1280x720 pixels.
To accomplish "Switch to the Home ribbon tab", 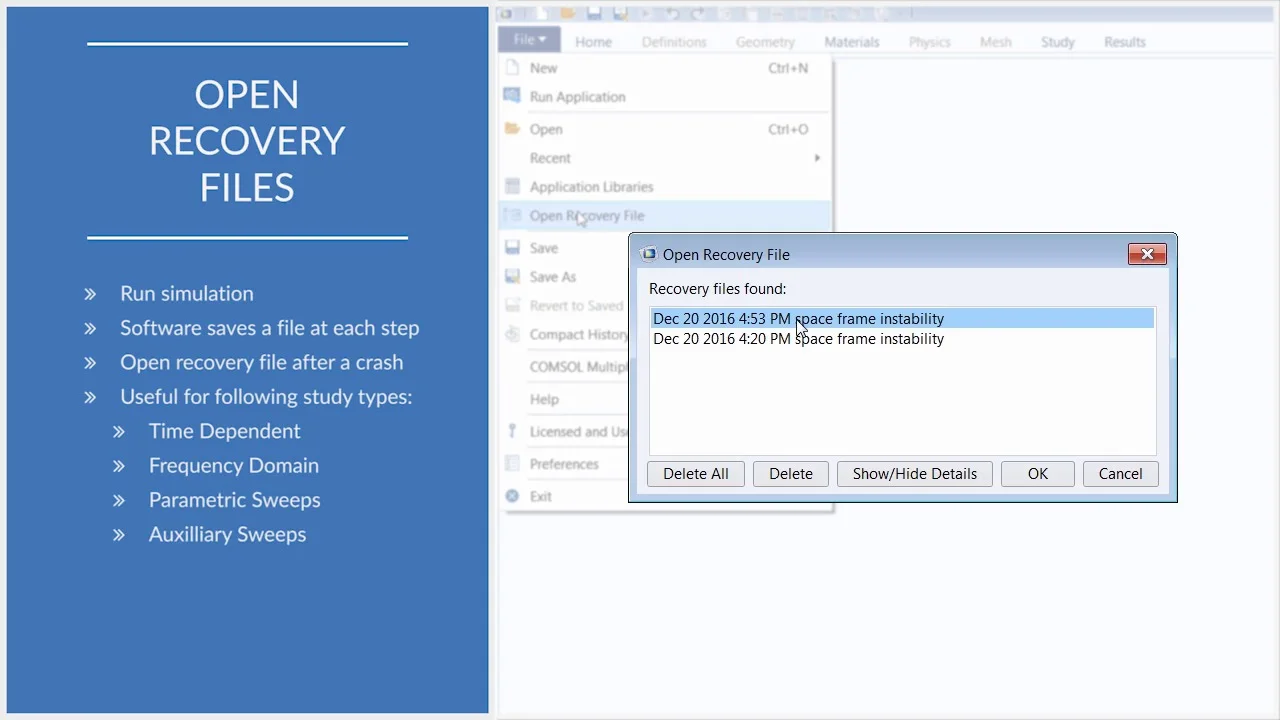I will (x=593, y=42).
